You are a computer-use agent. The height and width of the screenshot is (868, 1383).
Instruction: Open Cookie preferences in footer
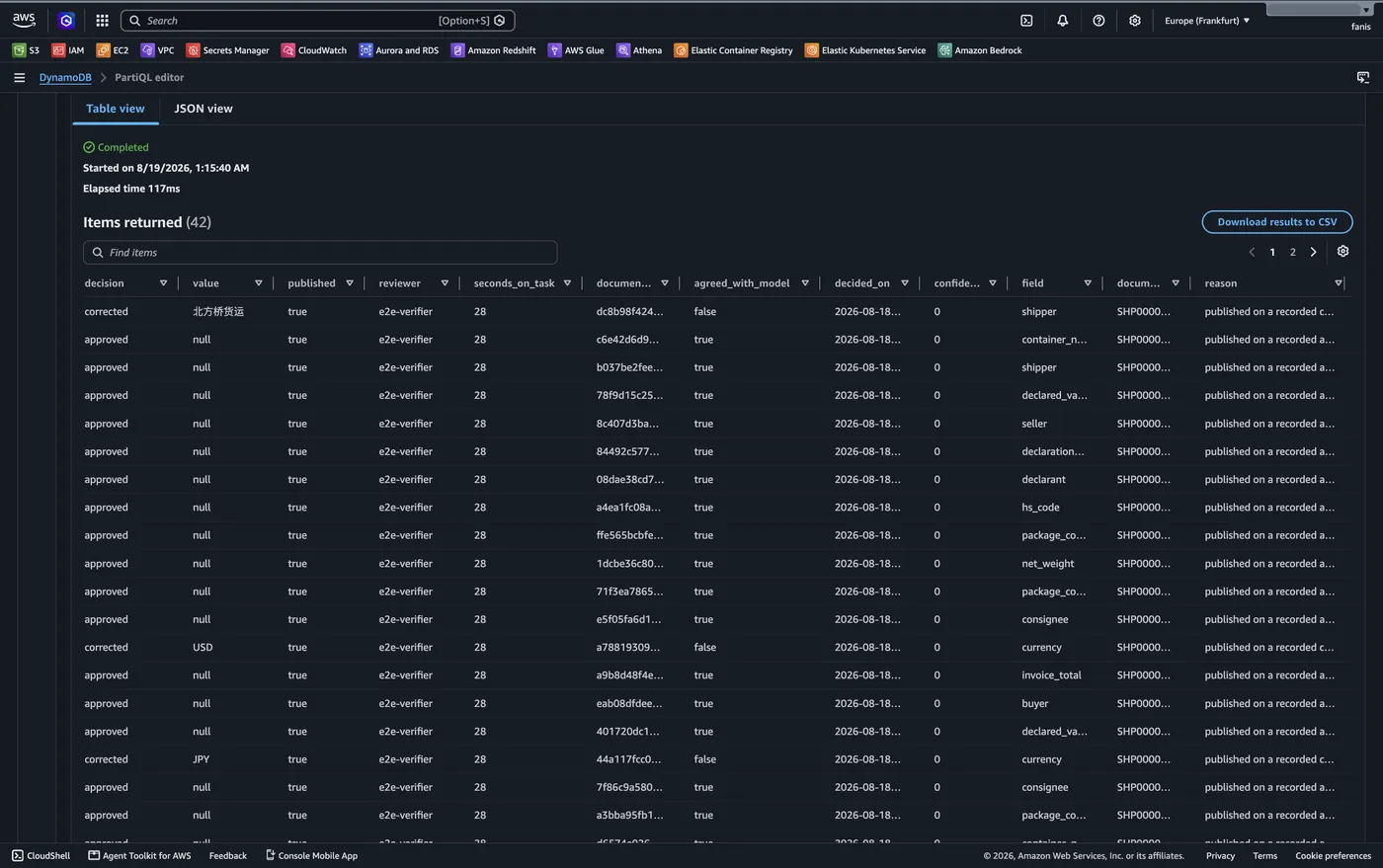[1333, 856]
